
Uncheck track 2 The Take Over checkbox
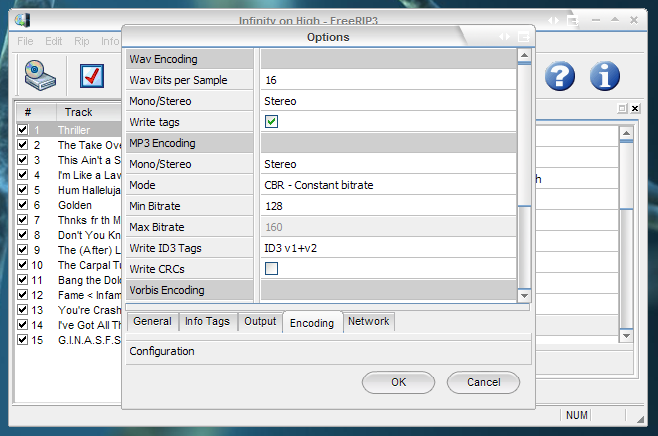(23, 145)
